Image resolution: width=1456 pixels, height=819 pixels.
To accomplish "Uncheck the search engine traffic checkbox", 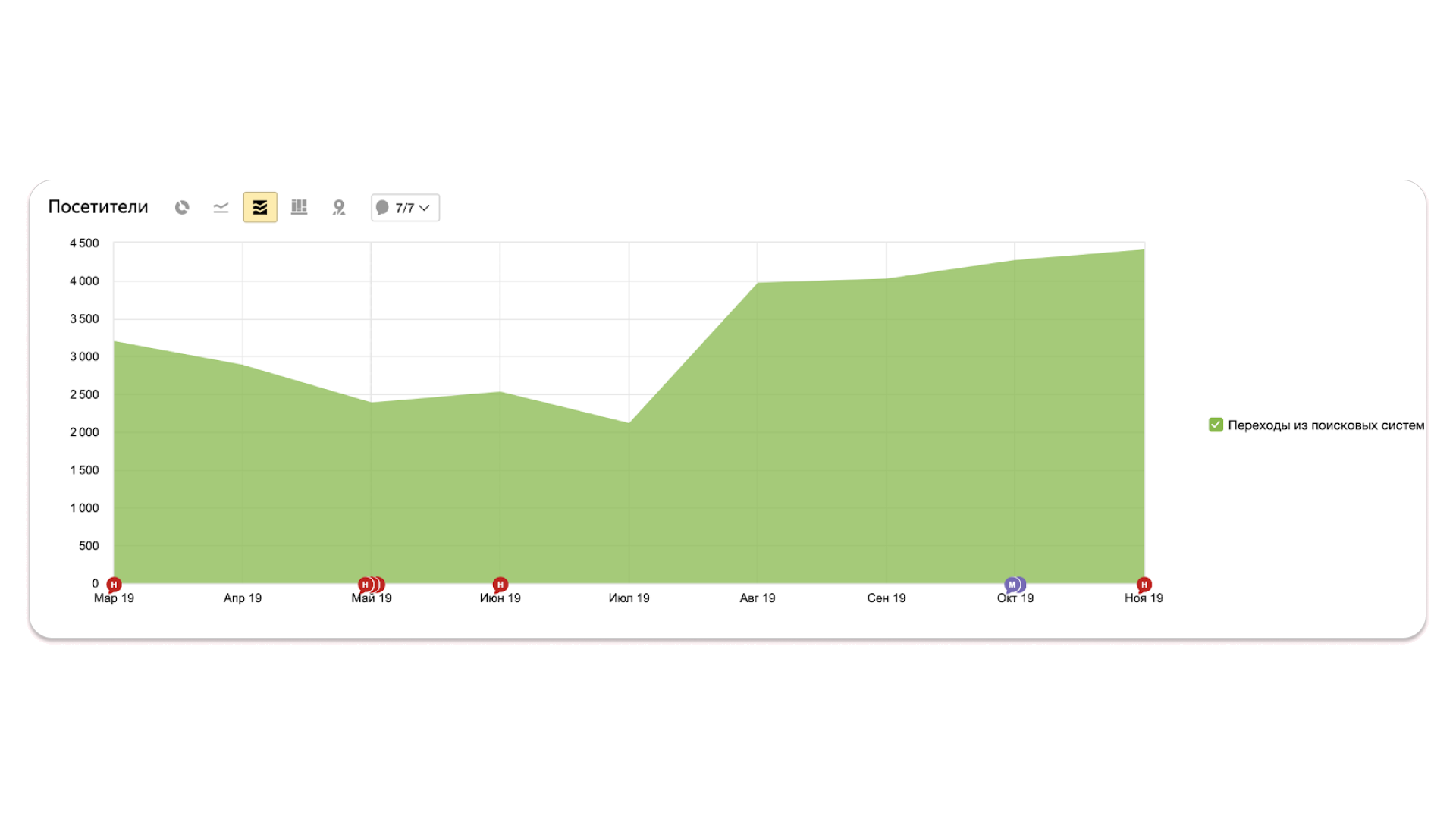I will point(1216,425).
